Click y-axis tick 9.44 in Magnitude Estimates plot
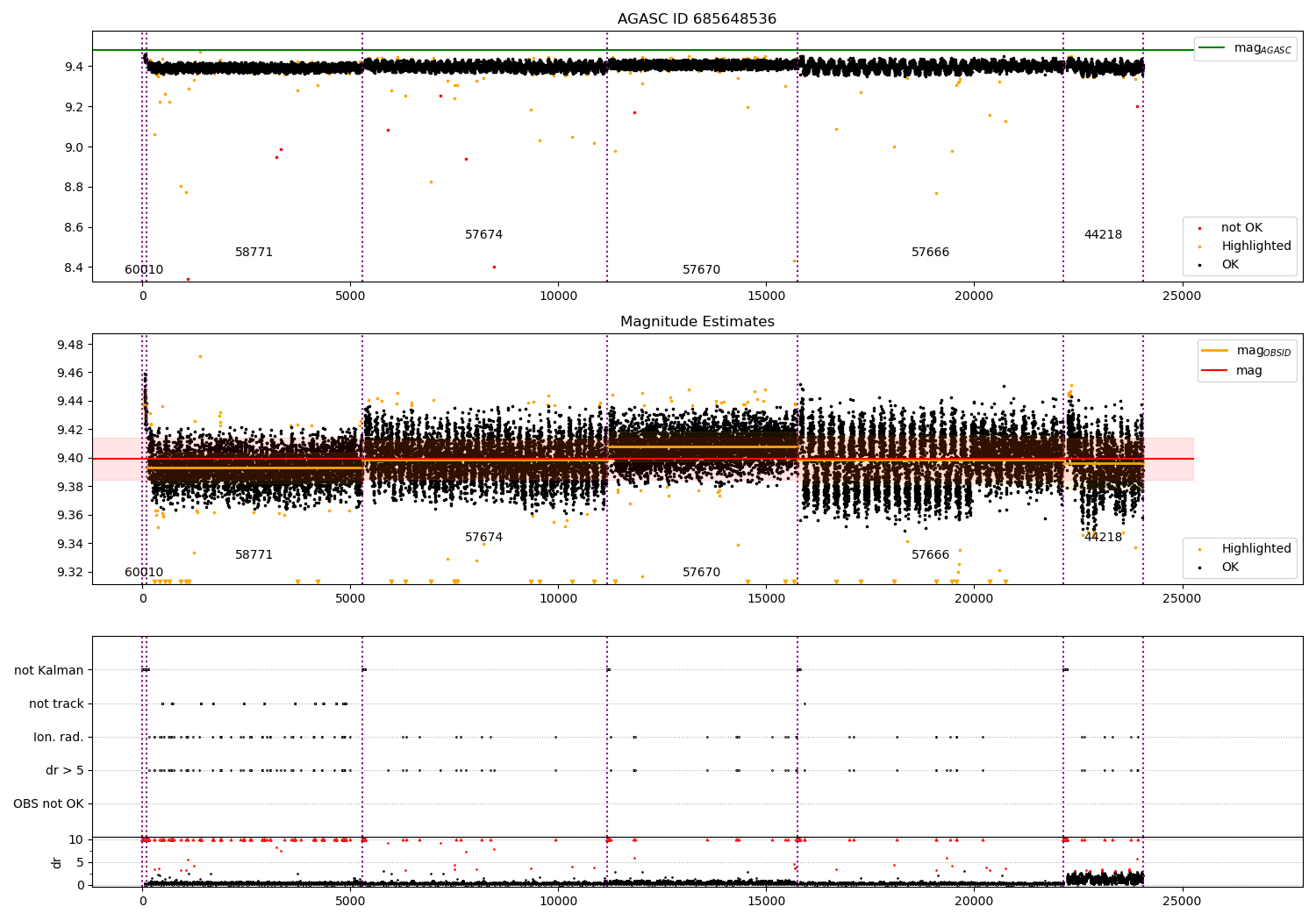 70,402
